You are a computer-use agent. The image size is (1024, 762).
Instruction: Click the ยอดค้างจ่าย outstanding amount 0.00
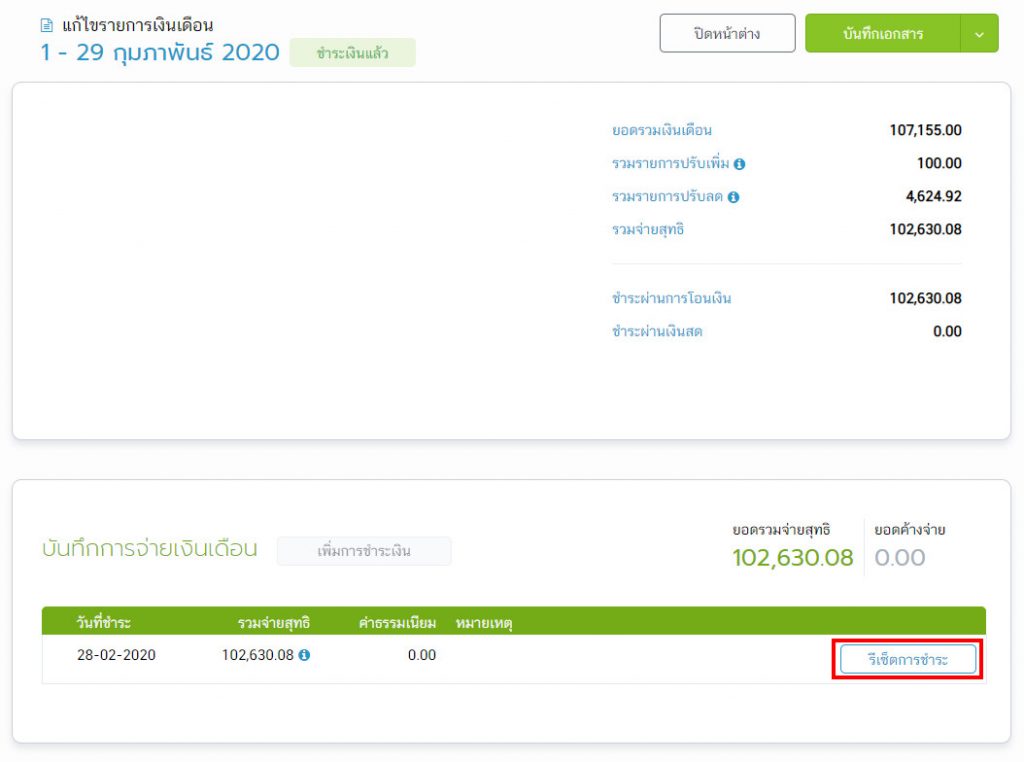pyautogui.click(x=900, y=557)
